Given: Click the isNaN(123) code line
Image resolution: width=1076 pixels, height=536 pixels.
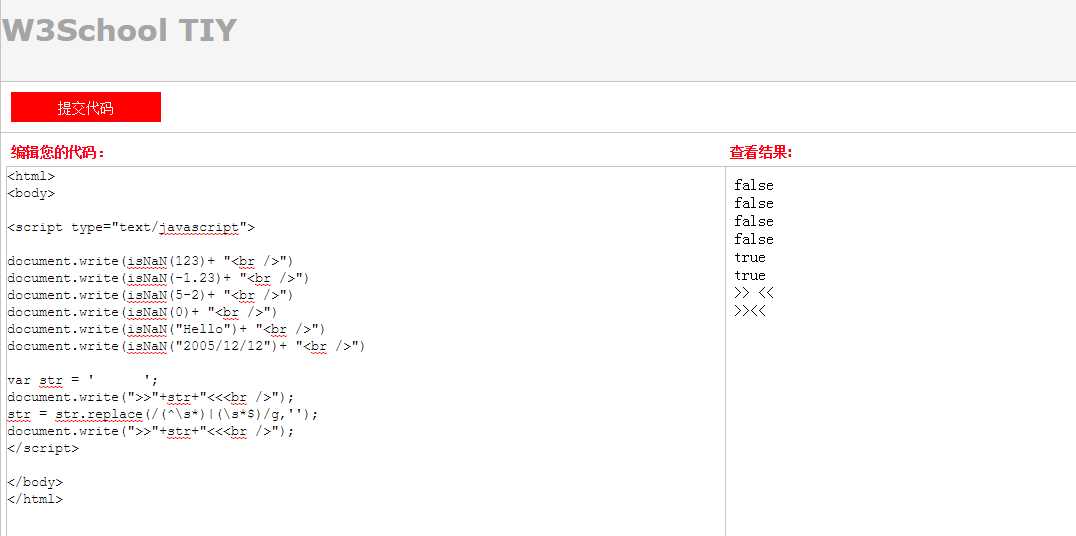Looking at the screenshot, I should [x=150, y=261].
